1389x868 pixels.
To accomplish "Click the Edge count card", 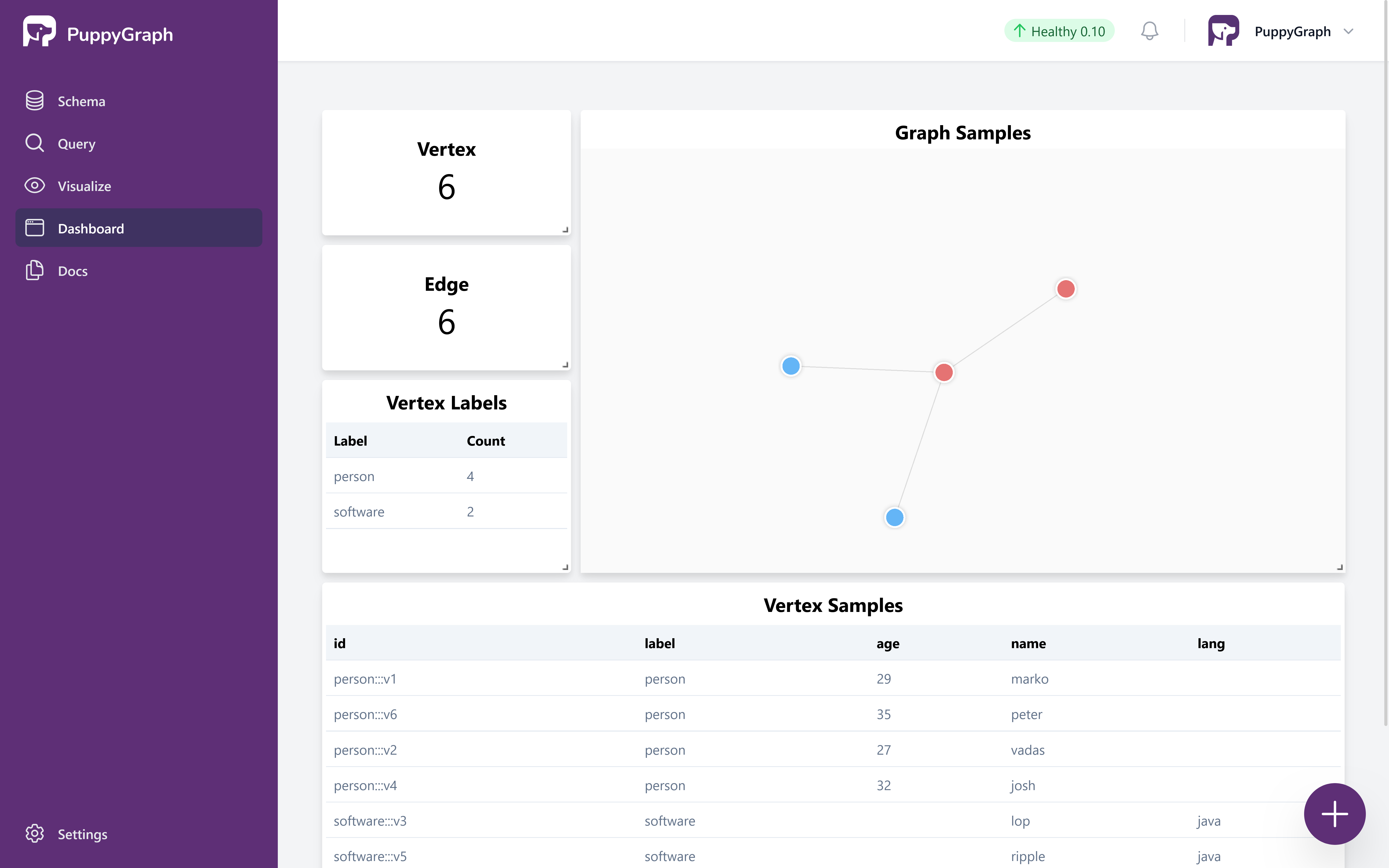I will (447, 307).
